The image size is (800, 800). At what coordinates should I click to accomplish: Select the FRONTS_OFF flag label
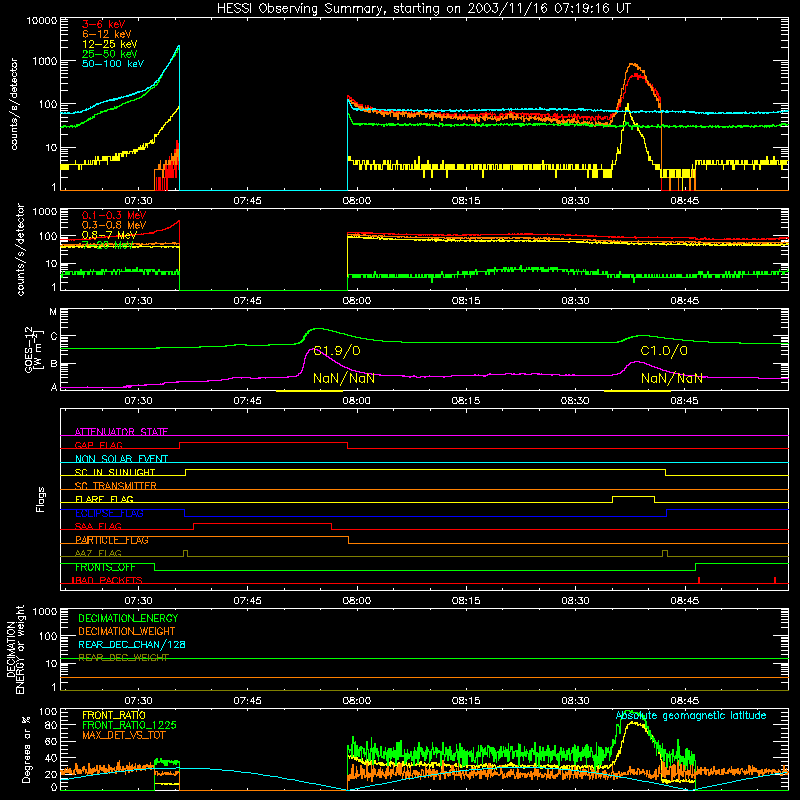tap(105, 567)
